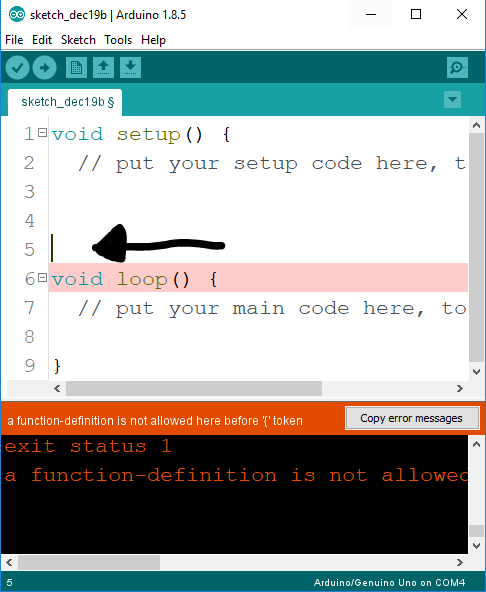The width and height of the screenshot is (486, 592).
Task: Click the console horizontal scrollbar thumb
Action: [89, 563]
